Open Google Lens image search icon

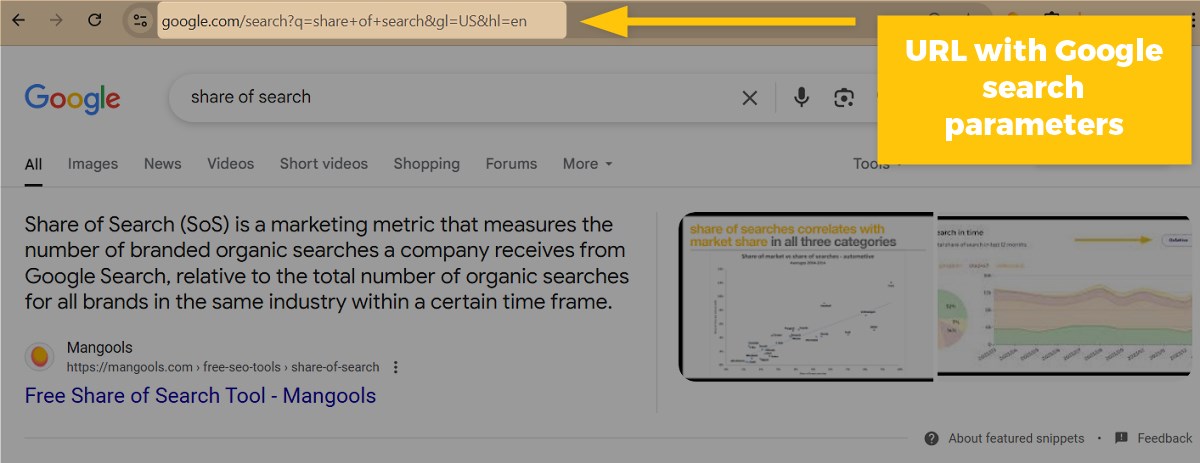click(x=845, y=97)
